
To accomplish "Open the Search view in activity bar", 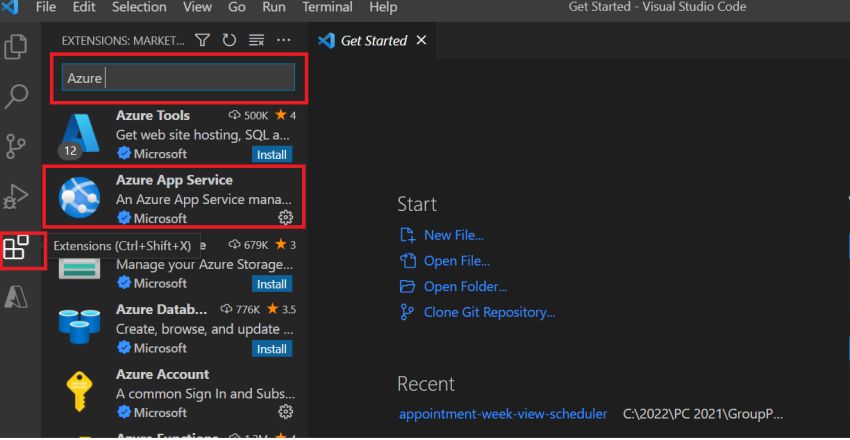I will coord(16,96).
